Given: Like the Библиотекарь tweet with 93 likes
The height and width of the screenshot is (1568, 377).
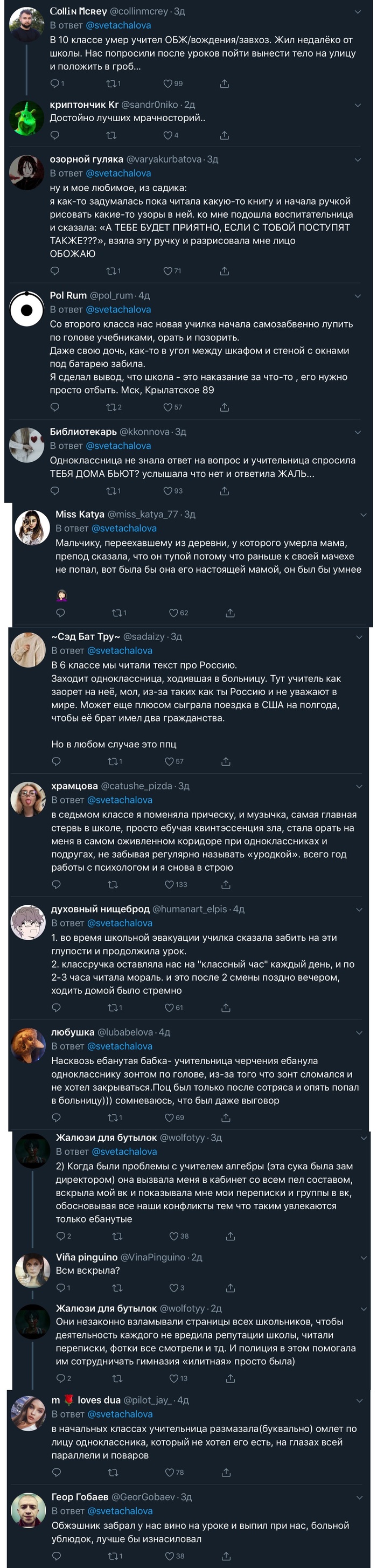Looking at the screenshot, I should (x=169, y=491).
